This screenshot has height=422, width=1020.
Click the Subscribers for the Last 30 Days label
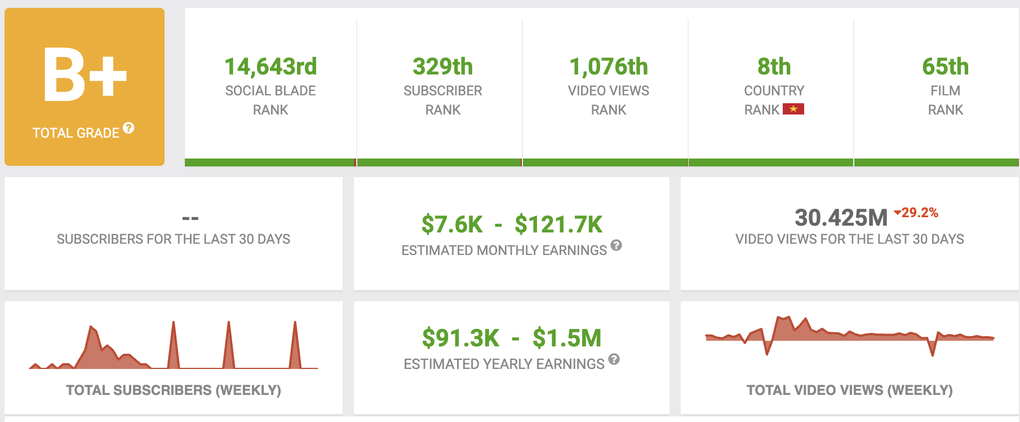(x=173, y=239)
